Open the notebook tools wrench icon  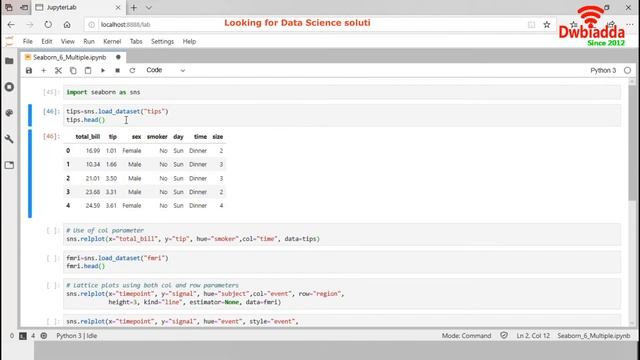pos(9,139)
